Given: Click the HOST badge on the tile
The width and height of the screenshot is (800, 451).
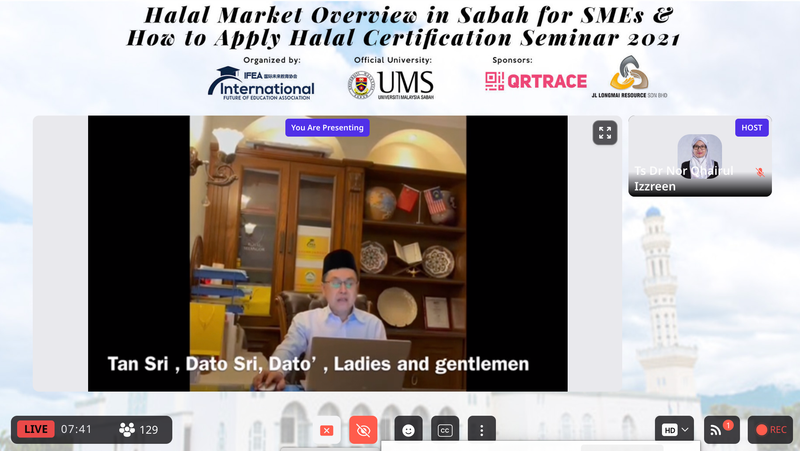Looking at the screenshot, I should pos(752,128).
